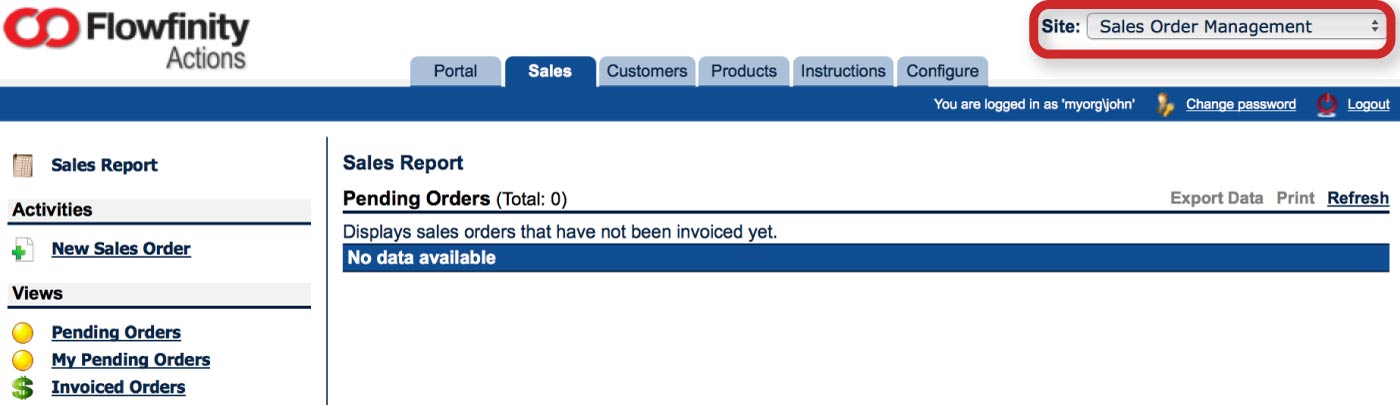The height and width of the screenshot is (405, 1400).
Task: Open the My Pending Orders view
Action: [131, 360]
